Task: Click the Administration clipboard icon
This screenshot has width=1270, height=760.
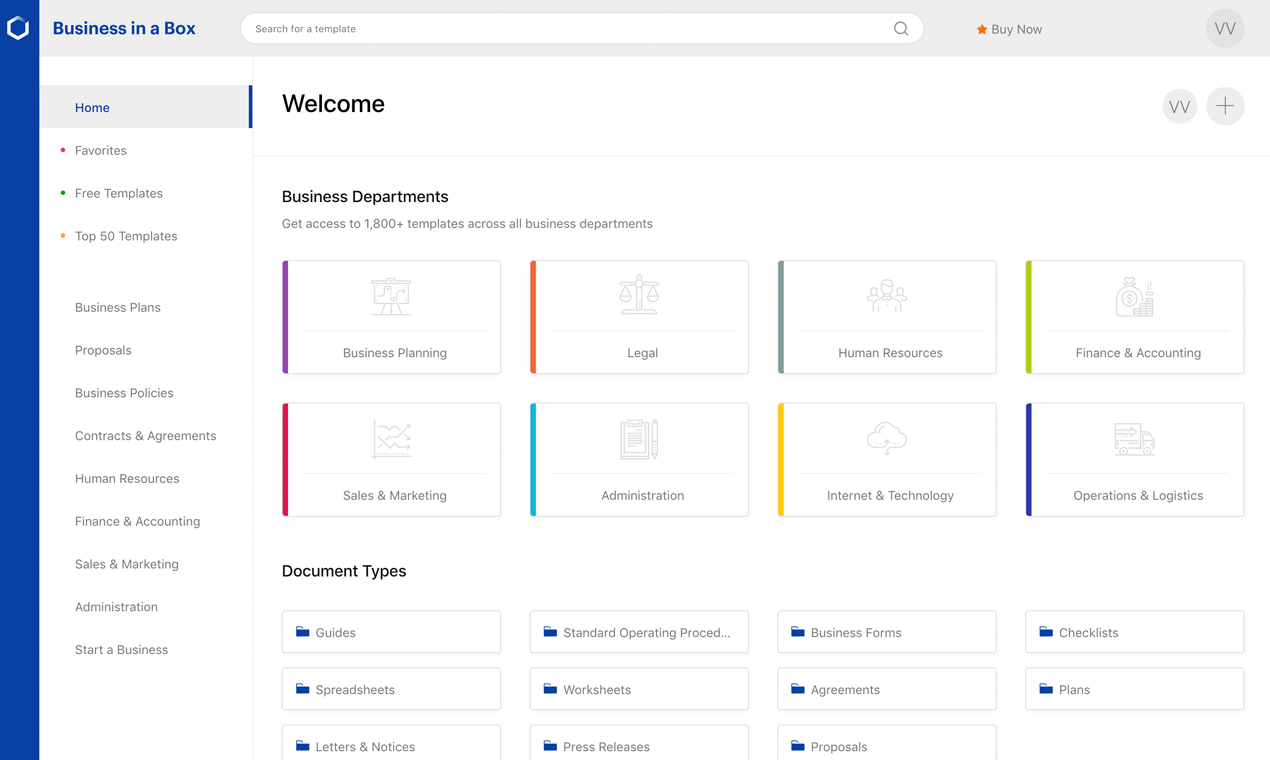Action: coord(639,439)
